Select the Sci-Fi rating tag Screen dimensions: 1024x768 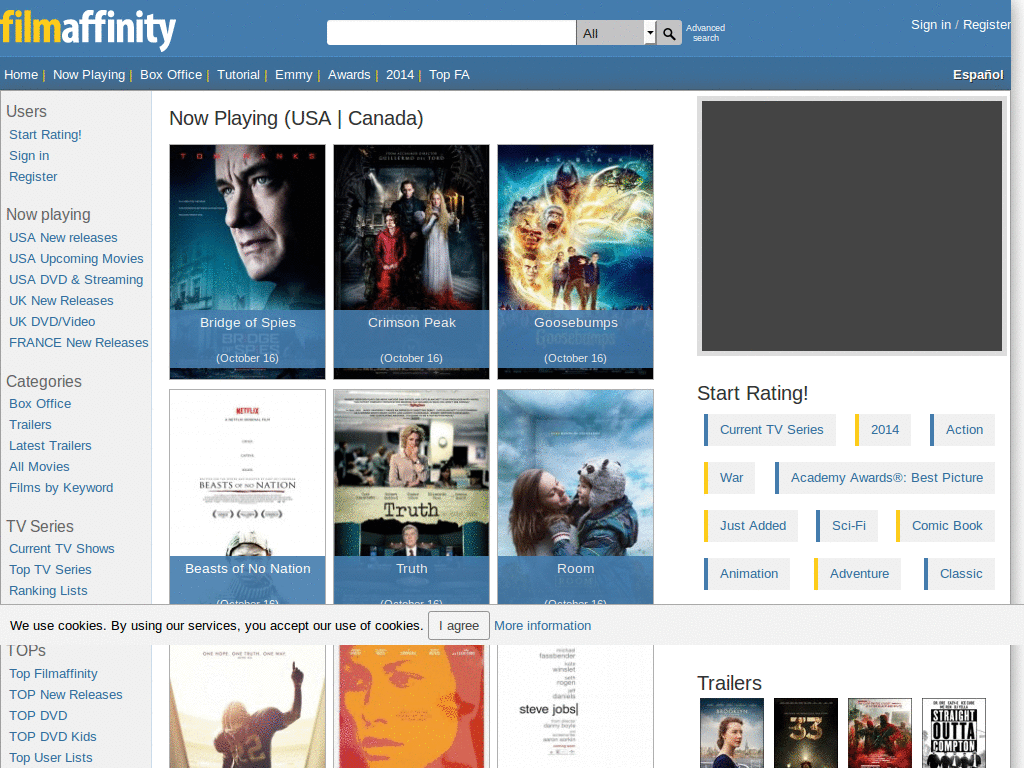847,526
